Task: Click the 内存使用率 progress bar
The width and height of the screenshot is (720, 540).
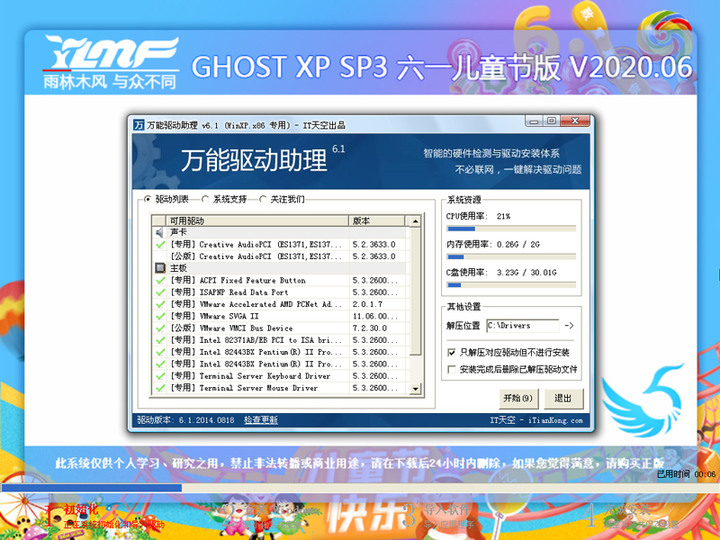Action: [x=511, y=257]
